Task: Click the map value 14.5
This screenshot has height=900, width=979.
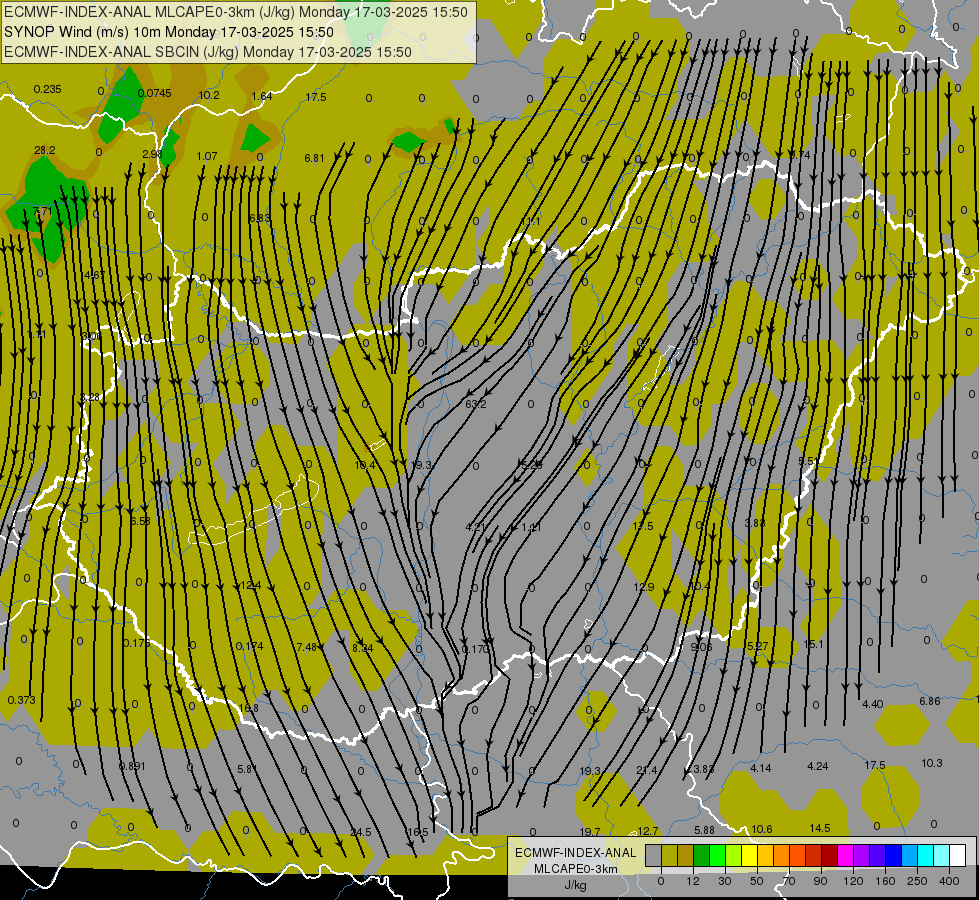Action: (820, 828)
